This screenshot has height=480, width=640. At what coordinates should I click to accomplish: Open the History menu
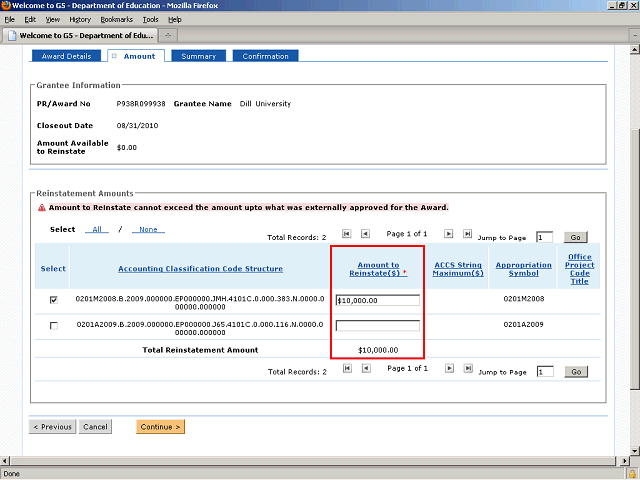[80, 19]
